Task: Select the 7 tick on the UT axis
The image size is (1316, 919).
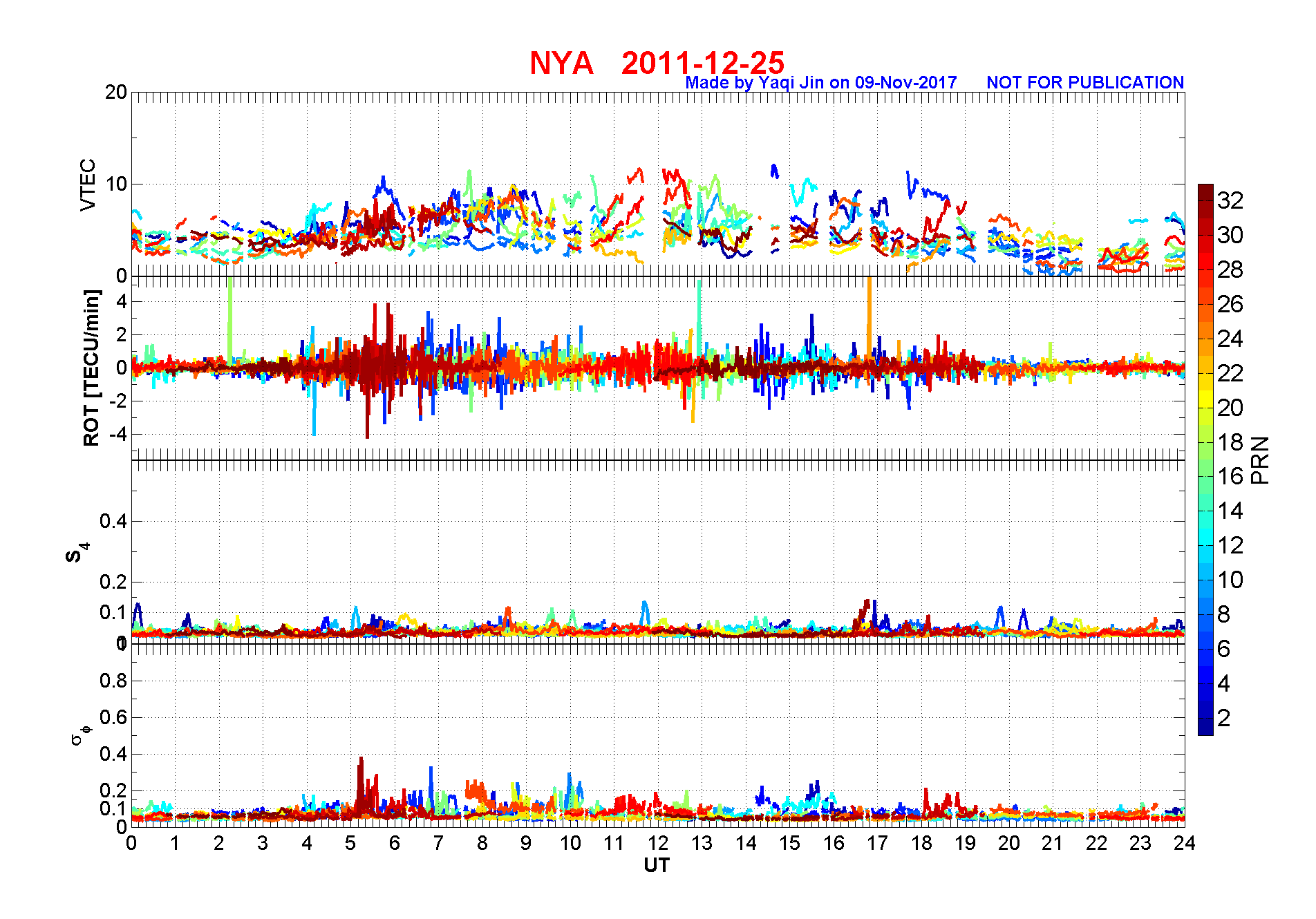Action: pos(438,843)
